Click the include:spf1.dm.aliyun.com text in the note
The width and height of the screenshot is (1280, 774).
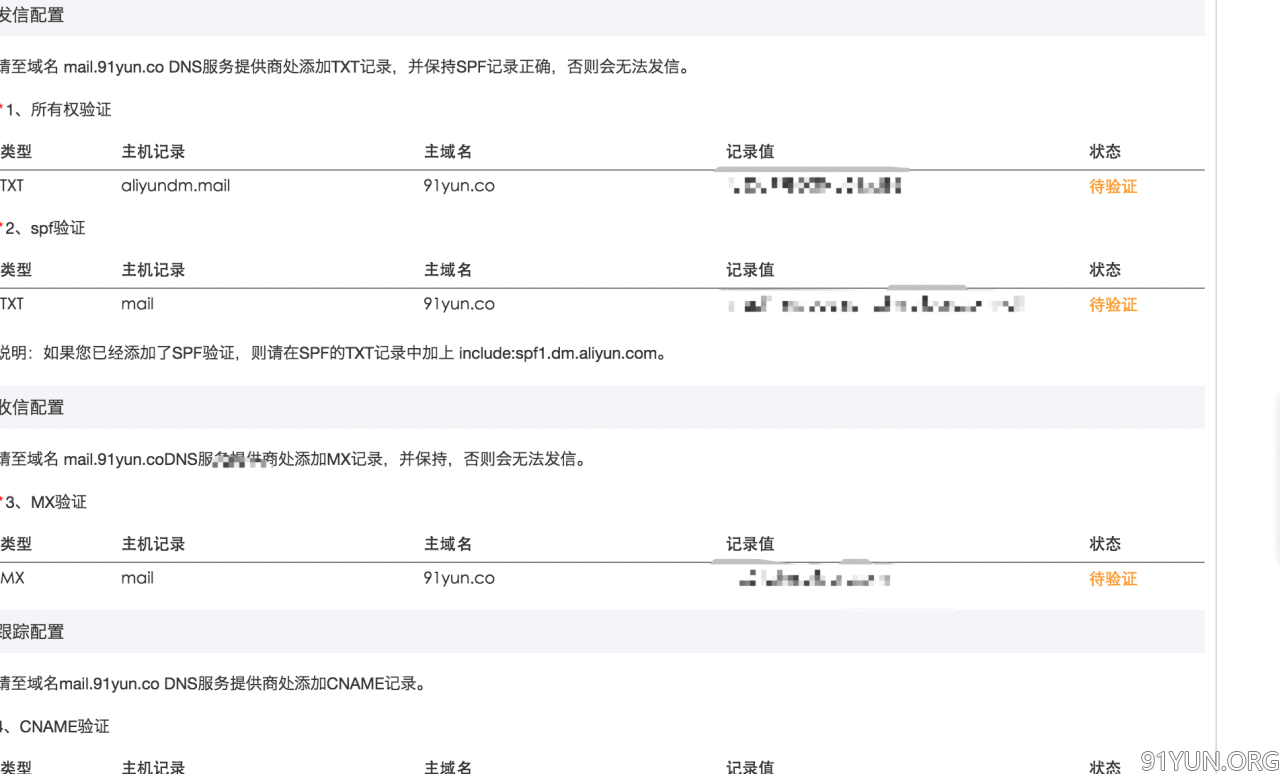(557, 353)
